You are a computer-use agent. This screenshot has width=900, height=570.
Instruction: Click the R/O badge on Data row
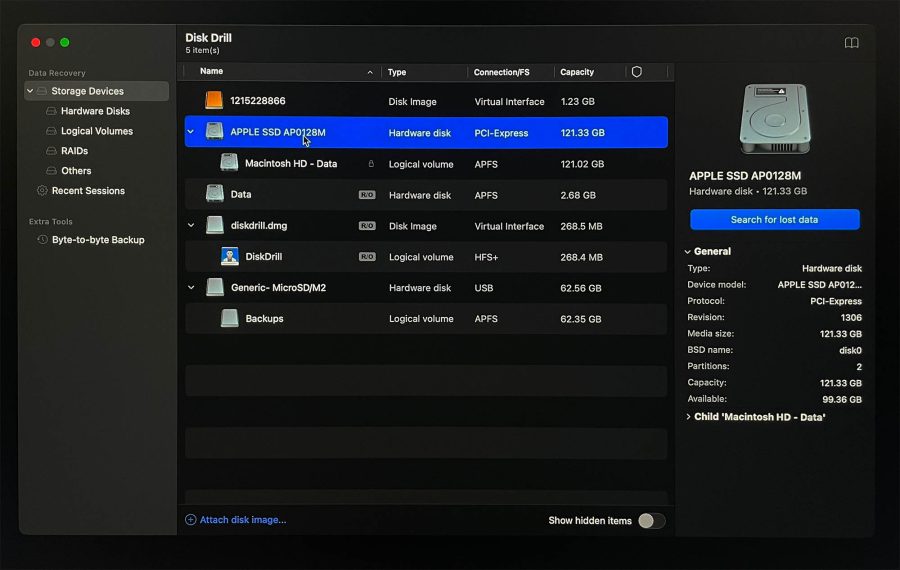[x=367, y=195]
